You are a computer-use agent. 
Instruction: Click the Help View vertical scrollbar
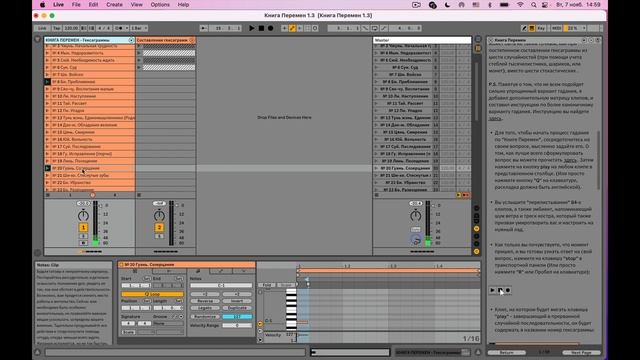(x=599, y=160)
